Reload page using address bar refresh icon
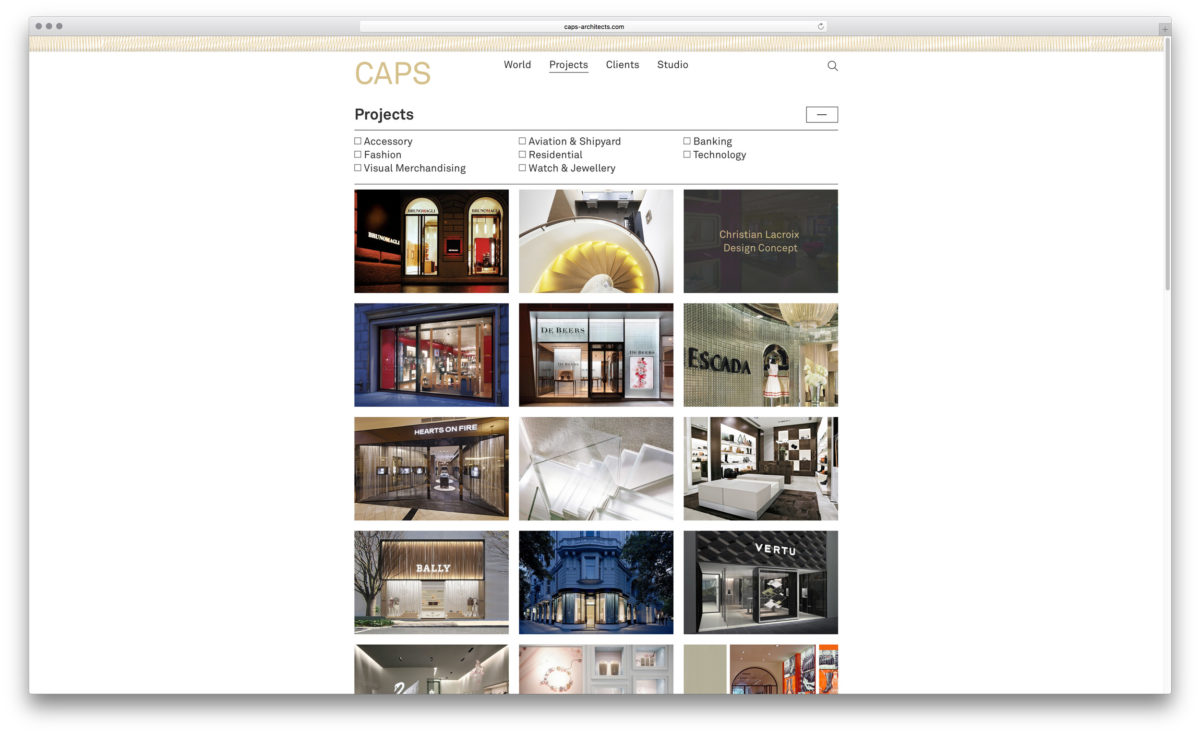The height and width of the screenshot is (735, 1200). [820, 26]
